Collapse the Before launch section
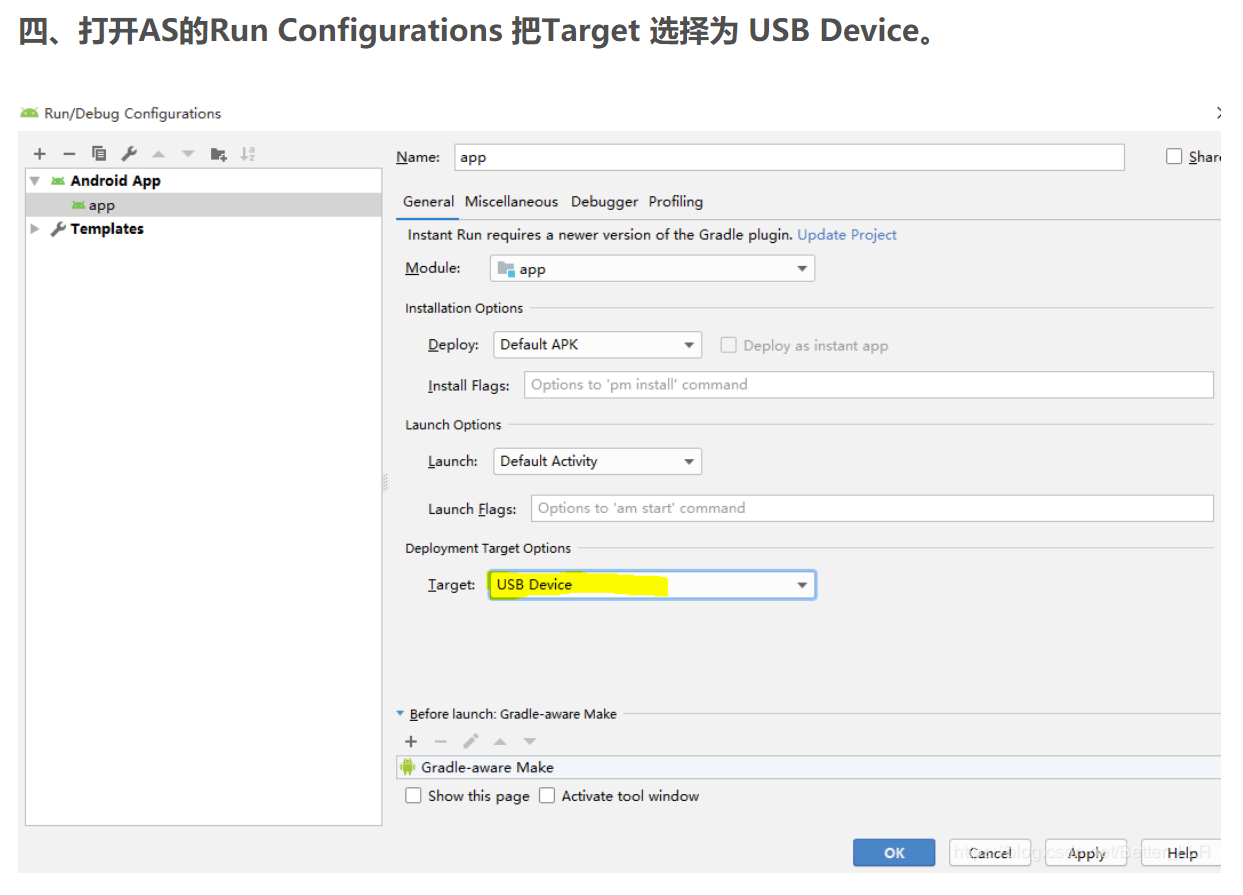Image resolution: width=1243 pixels, height=895 pixels. click(x=401, y=714)
